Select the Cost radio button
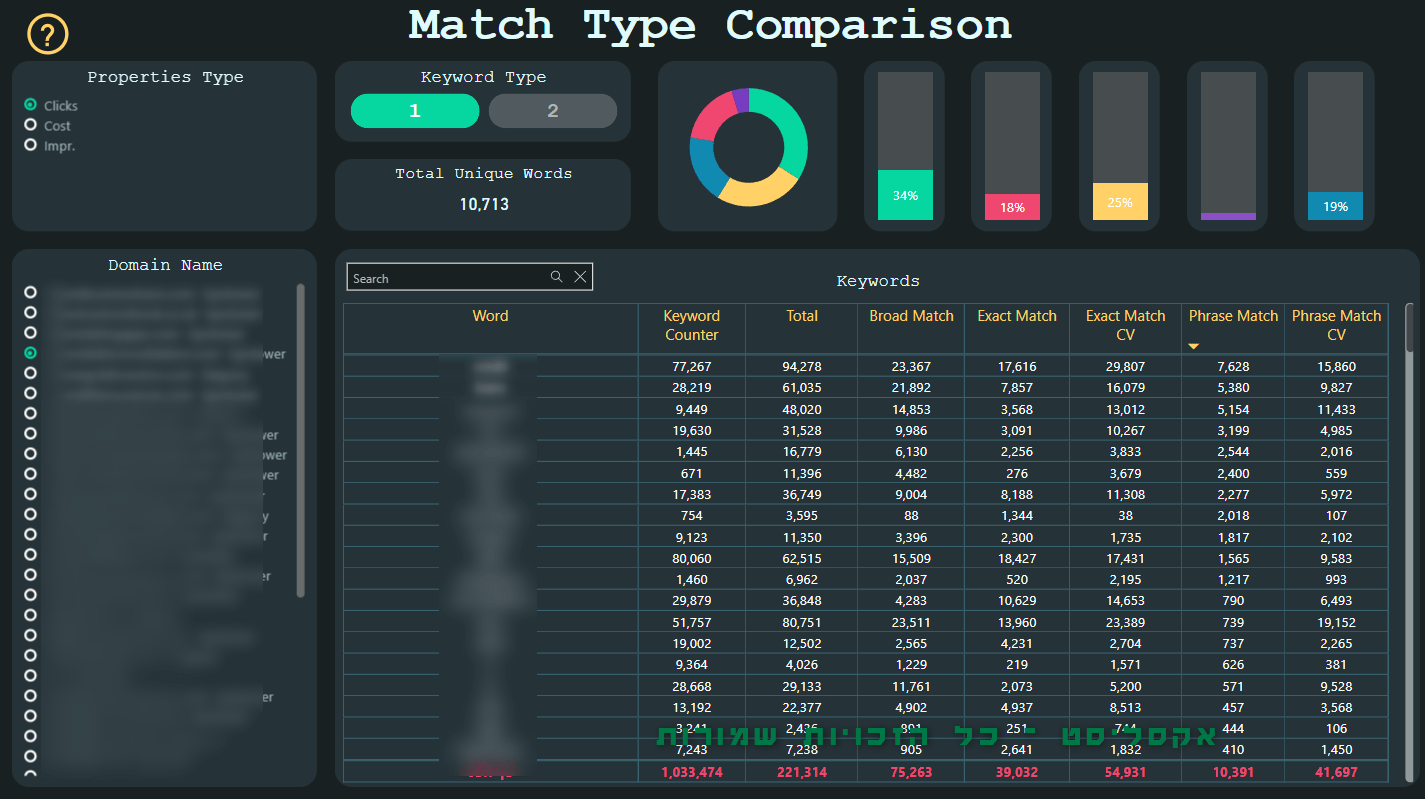1425x799 pixels. pyautogui.click(x=31, y=125)
